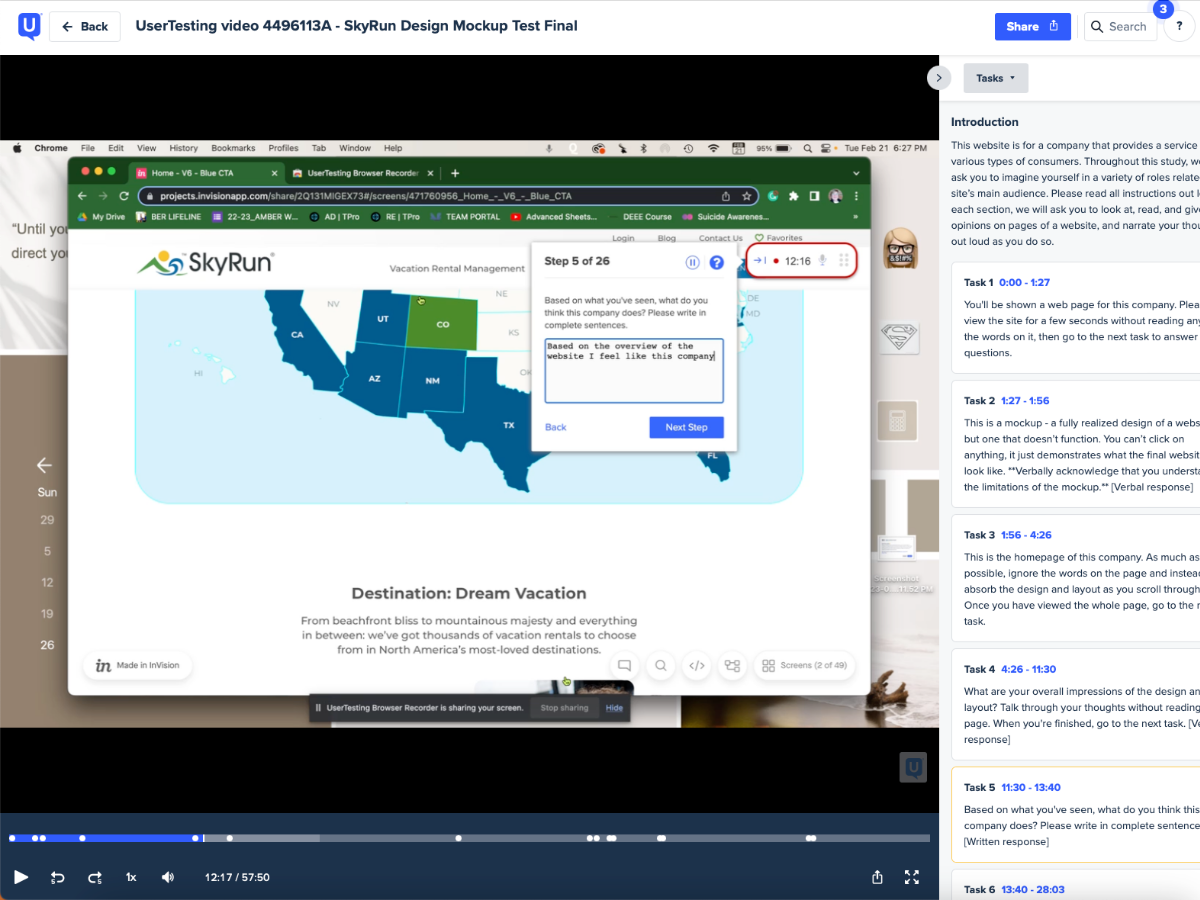Click the Contact Us link in recording
This screenshot has width=1200, height=900.
720,238
